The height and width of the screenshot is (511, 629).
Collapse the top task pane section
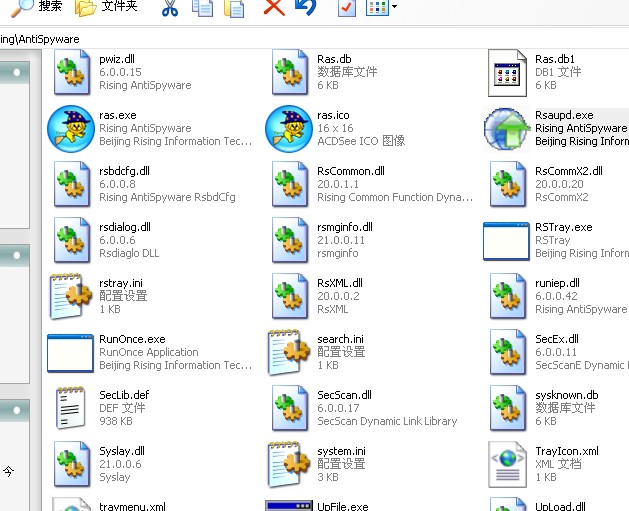click(16, 72)
